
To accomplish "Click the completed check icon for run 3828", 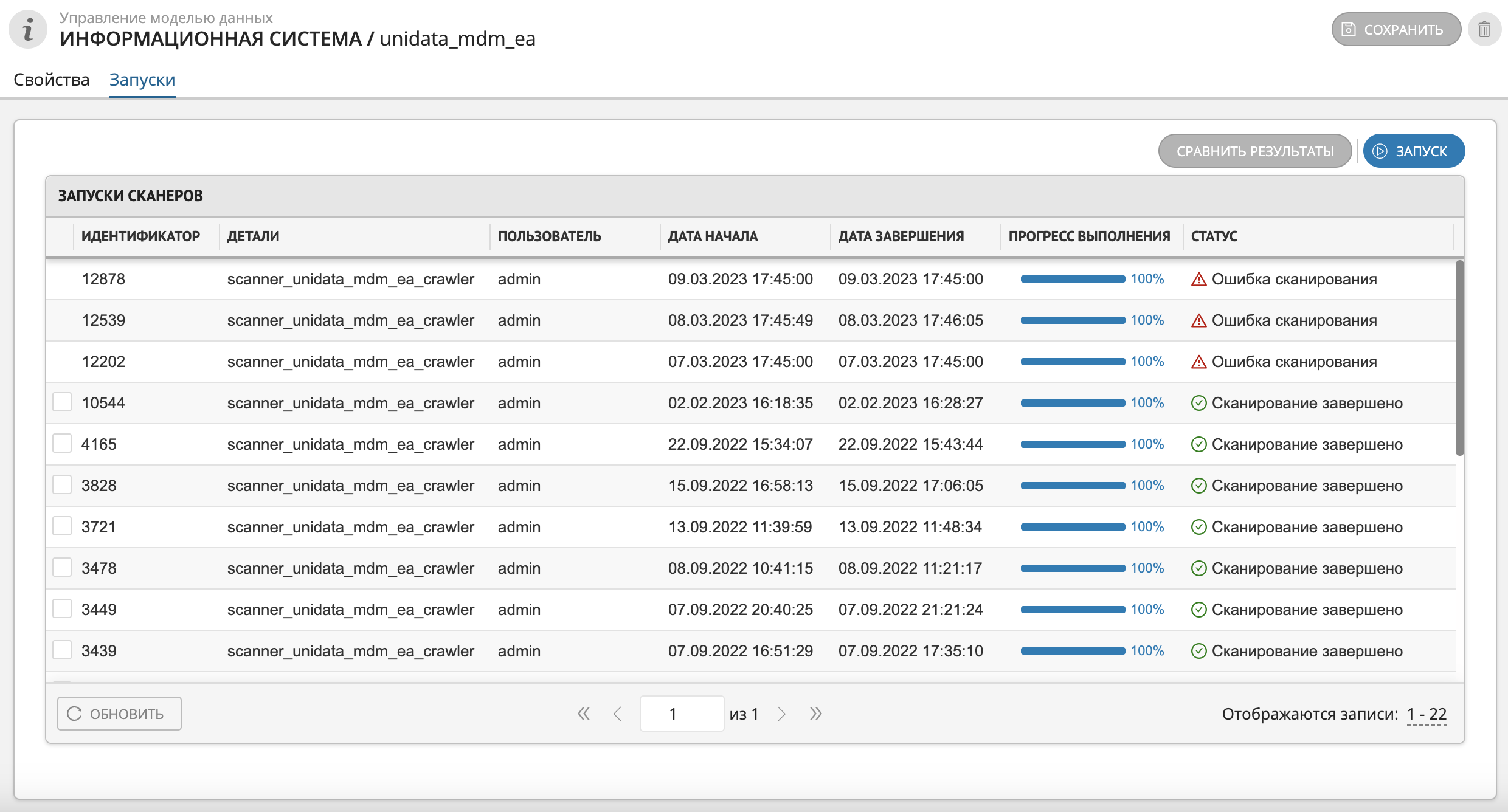I will (x=1198, y=486).
